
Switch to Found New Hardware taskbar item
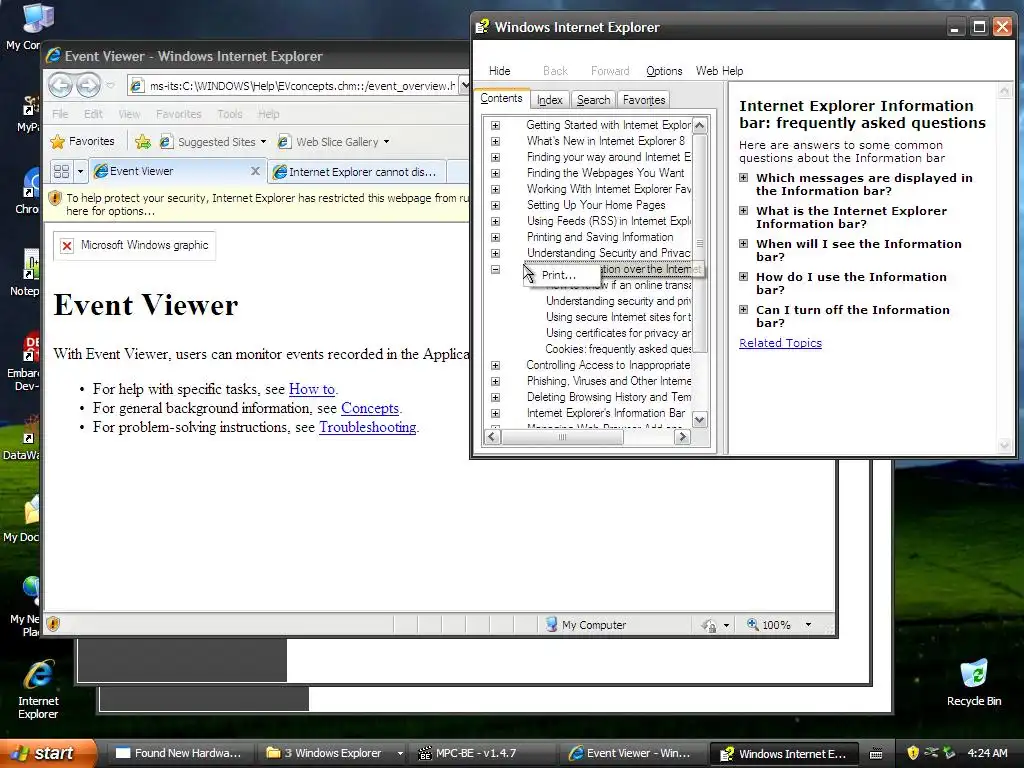(181, 753)
